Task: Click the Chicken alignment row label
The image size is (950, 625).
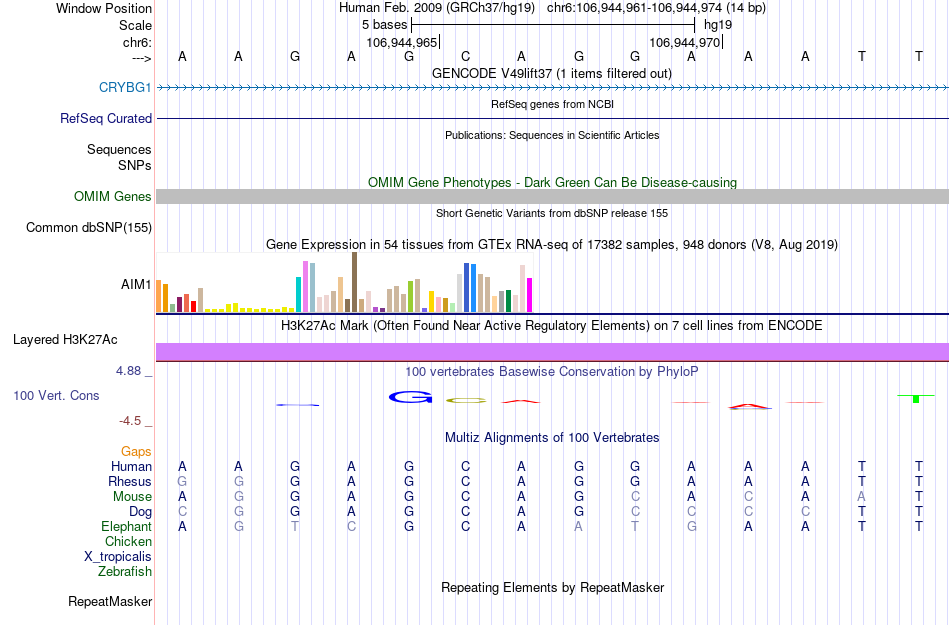Action: tap(128, 541)
